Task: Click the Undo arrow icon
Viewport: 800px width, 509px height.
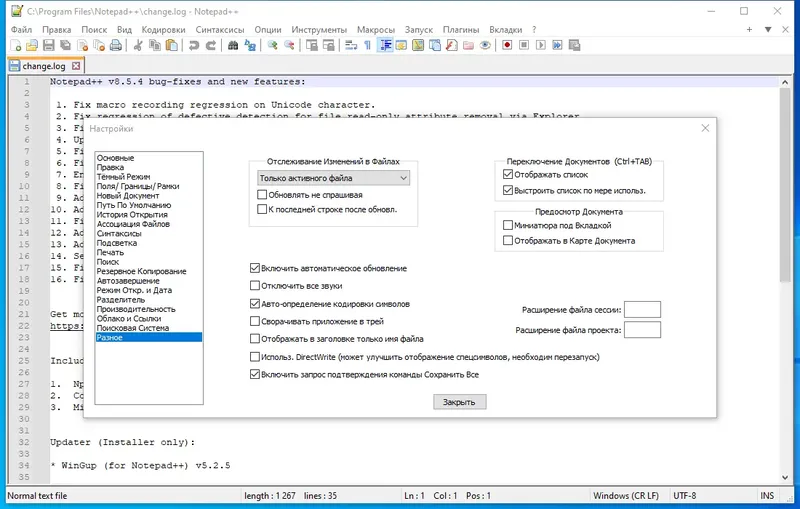Action: (x=193, y=45)
